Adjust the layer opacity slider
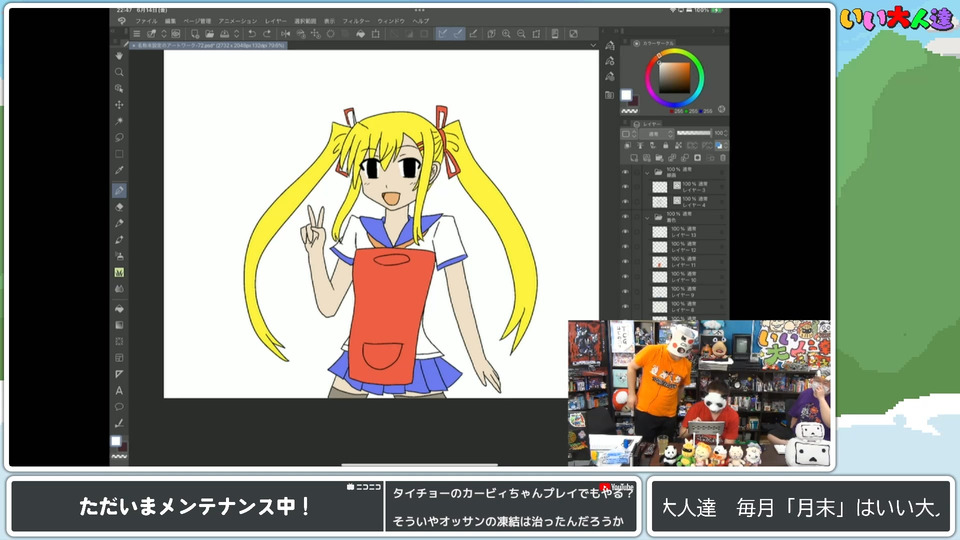This screenshot has width=960, height=540. 695,132
